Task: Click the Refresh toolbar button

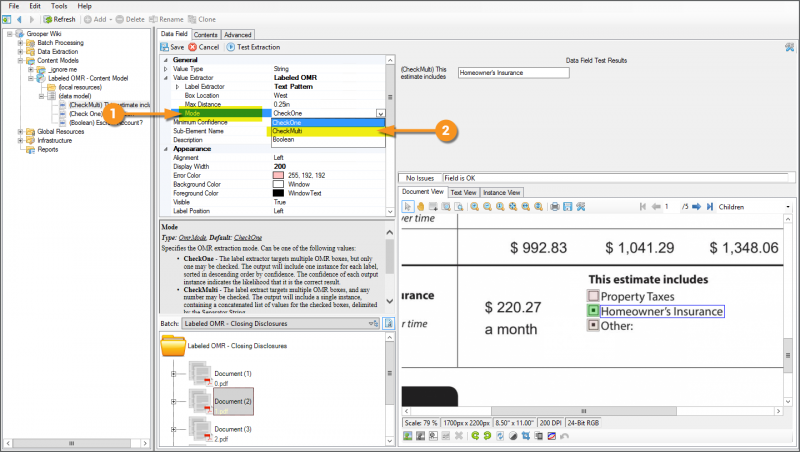Action: point(60,19)
